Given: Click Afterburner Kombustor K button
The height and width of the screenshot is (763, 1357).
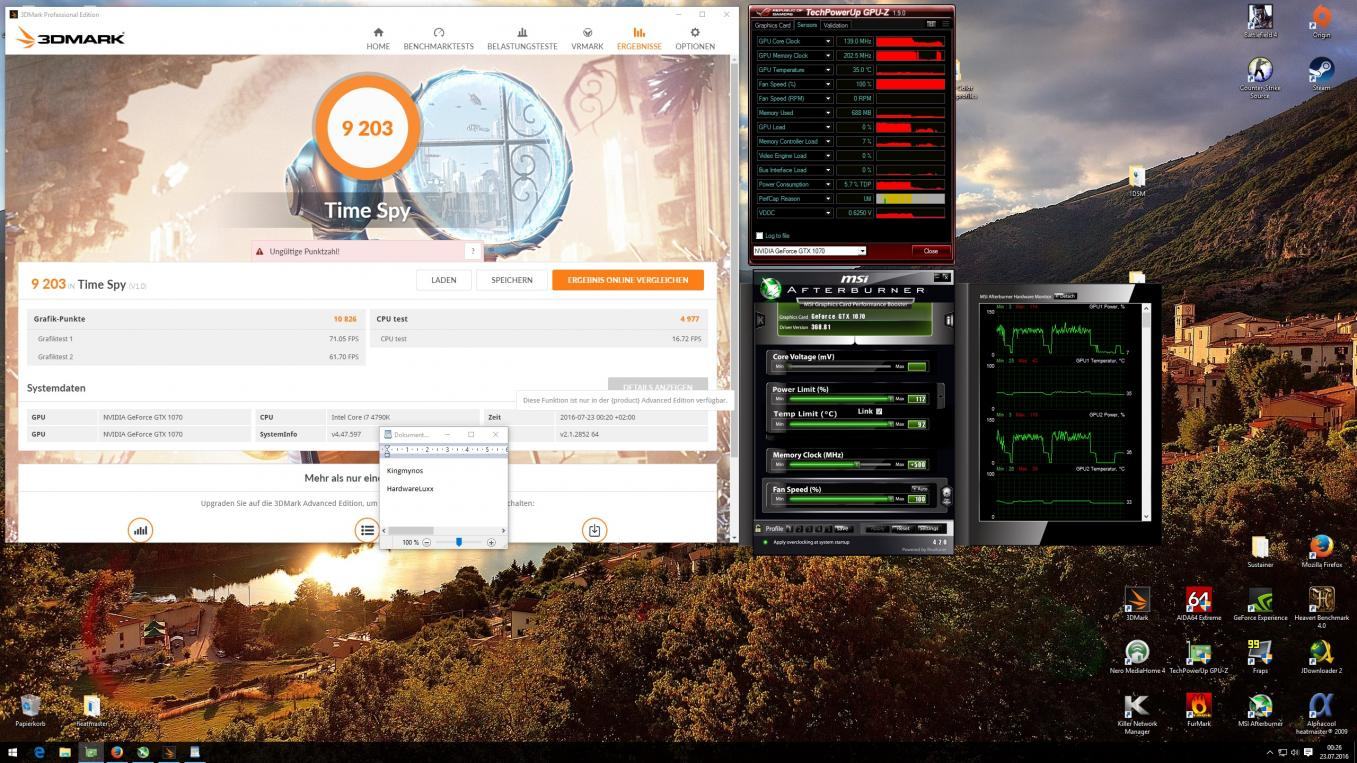Looking at the screenshot, I should point(760,320).
